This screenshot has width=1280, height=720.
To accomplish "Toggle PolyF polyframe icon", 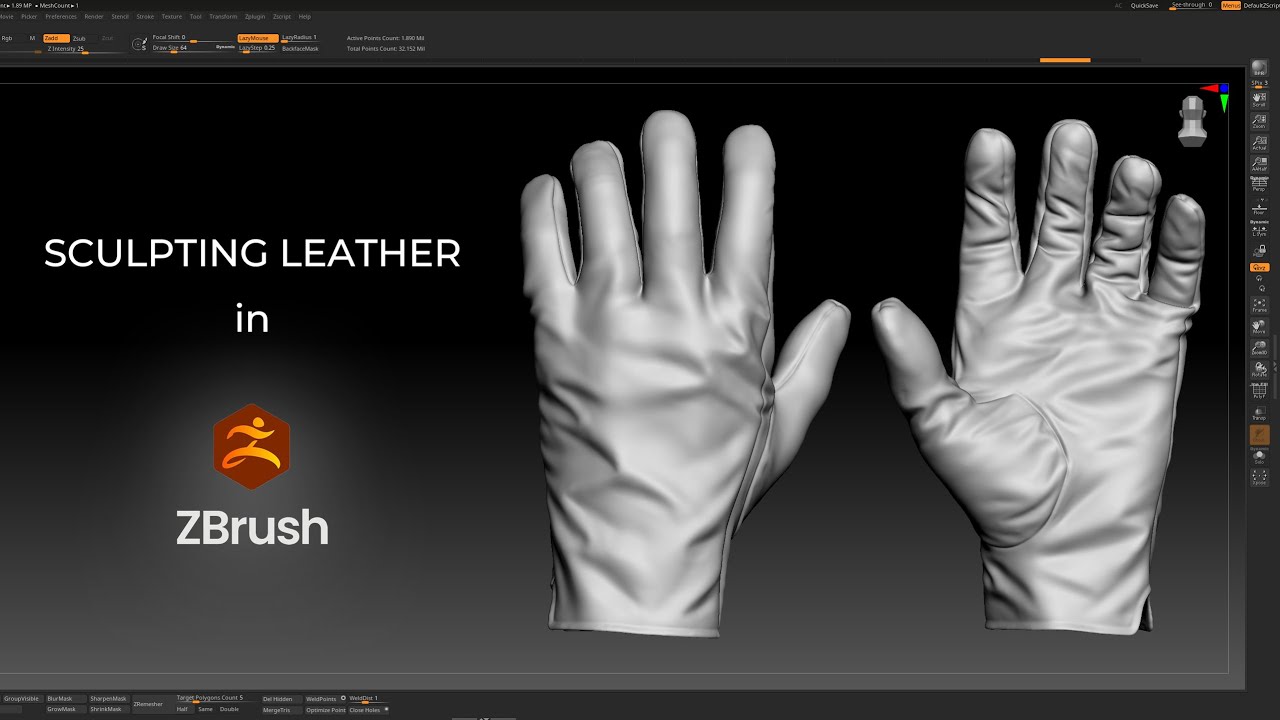I will pyautogui.click(x=1259, y=391).
